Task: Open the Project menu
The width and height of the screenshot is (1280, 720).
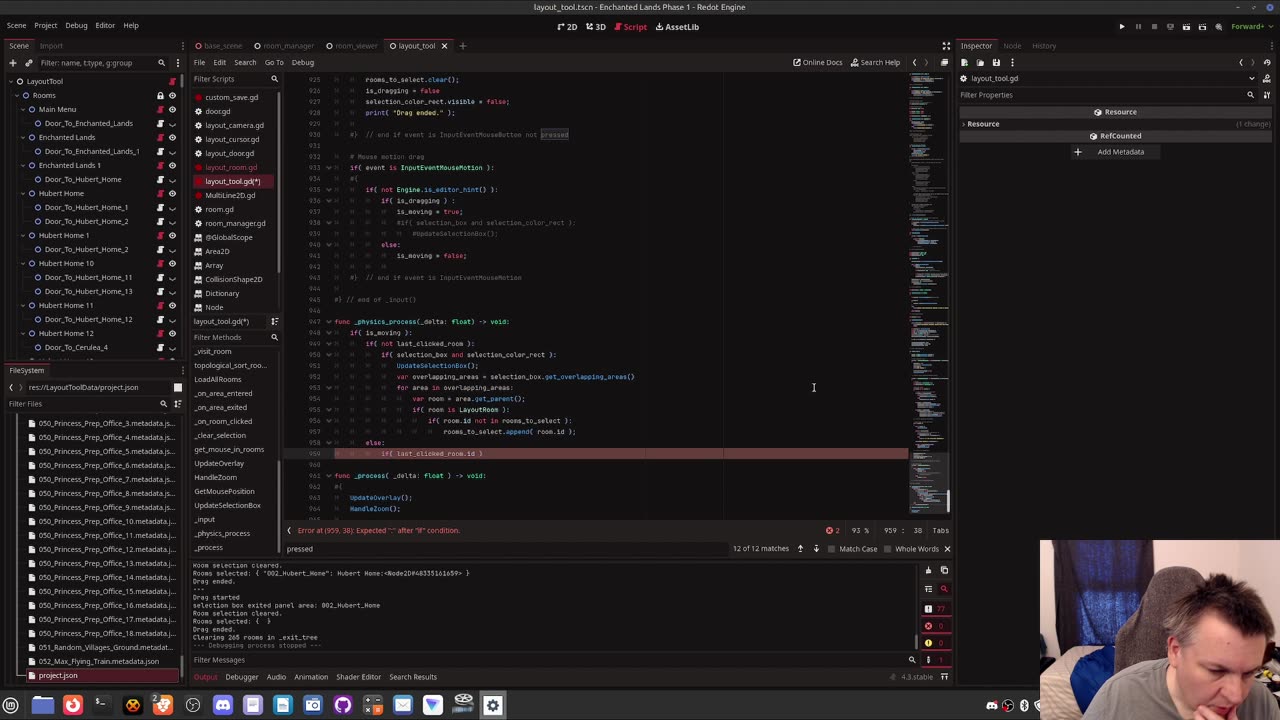Action: point(45,25)
